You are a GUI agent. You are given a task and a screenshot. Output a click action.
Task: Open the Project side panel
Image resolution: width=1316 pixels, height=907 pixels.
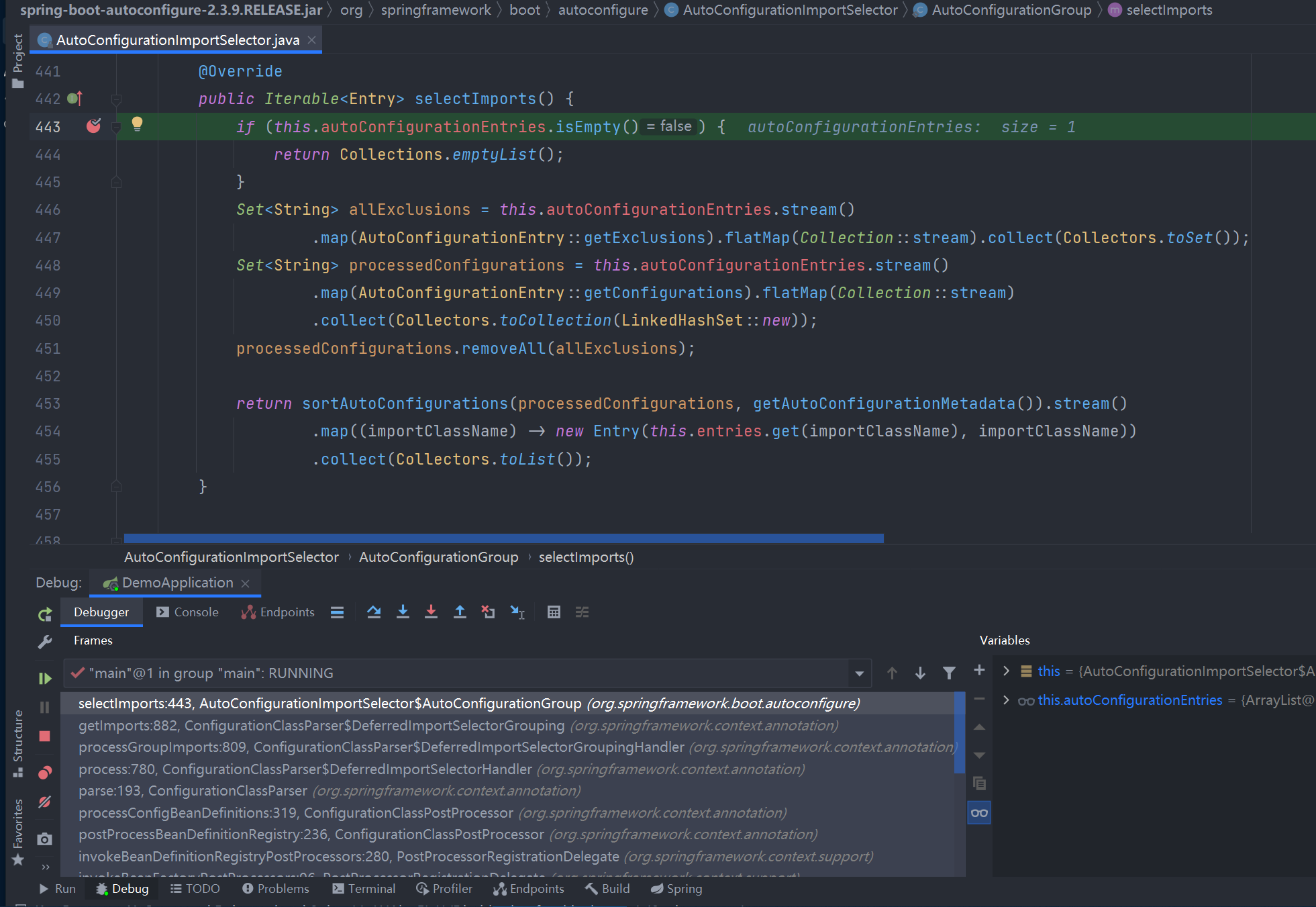tap(18, 62)
